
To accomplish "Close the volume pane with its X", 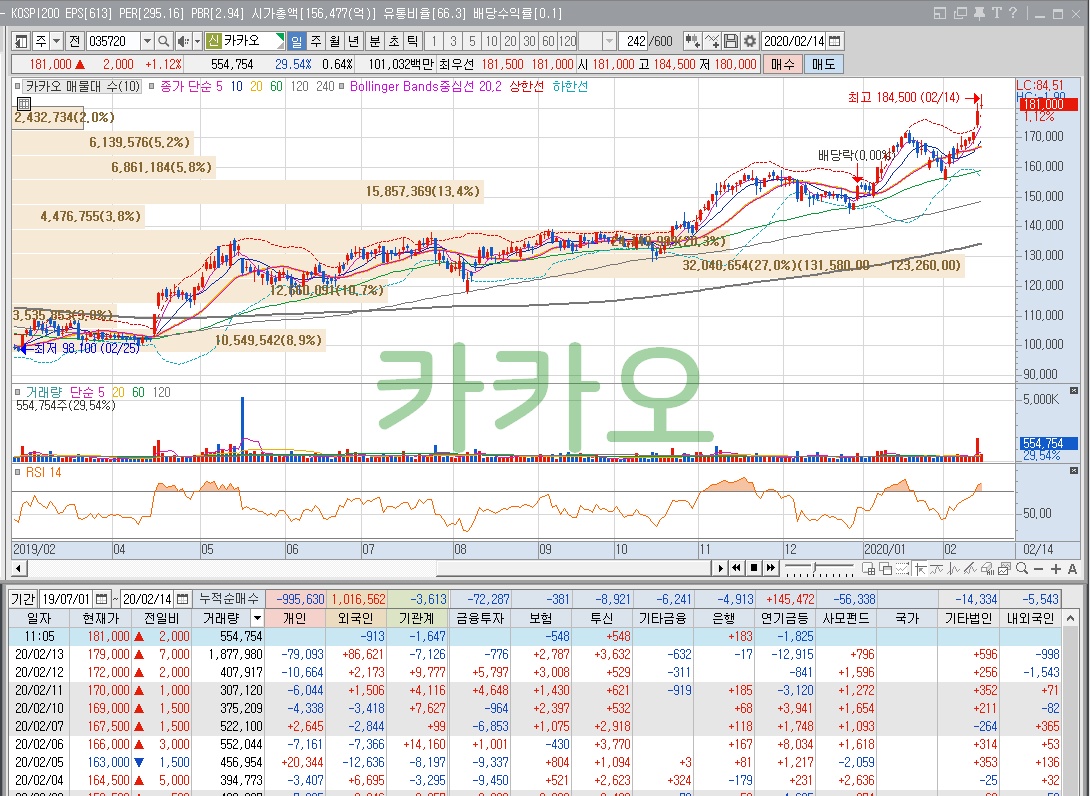I will 1074,391.
